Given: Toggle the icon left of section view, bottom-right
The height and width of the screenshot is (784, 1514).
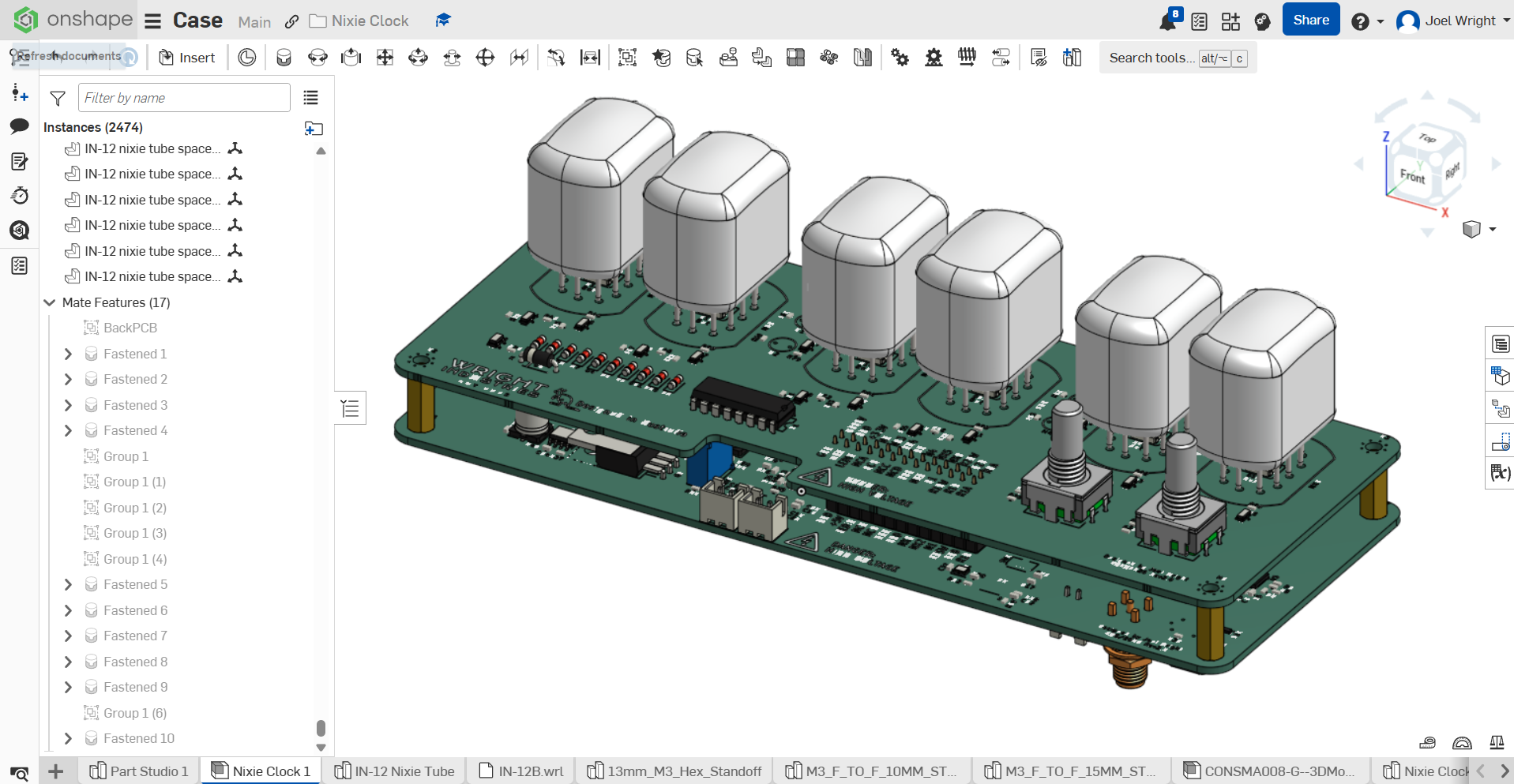Looking at the screenshot, I should 1427,742.
